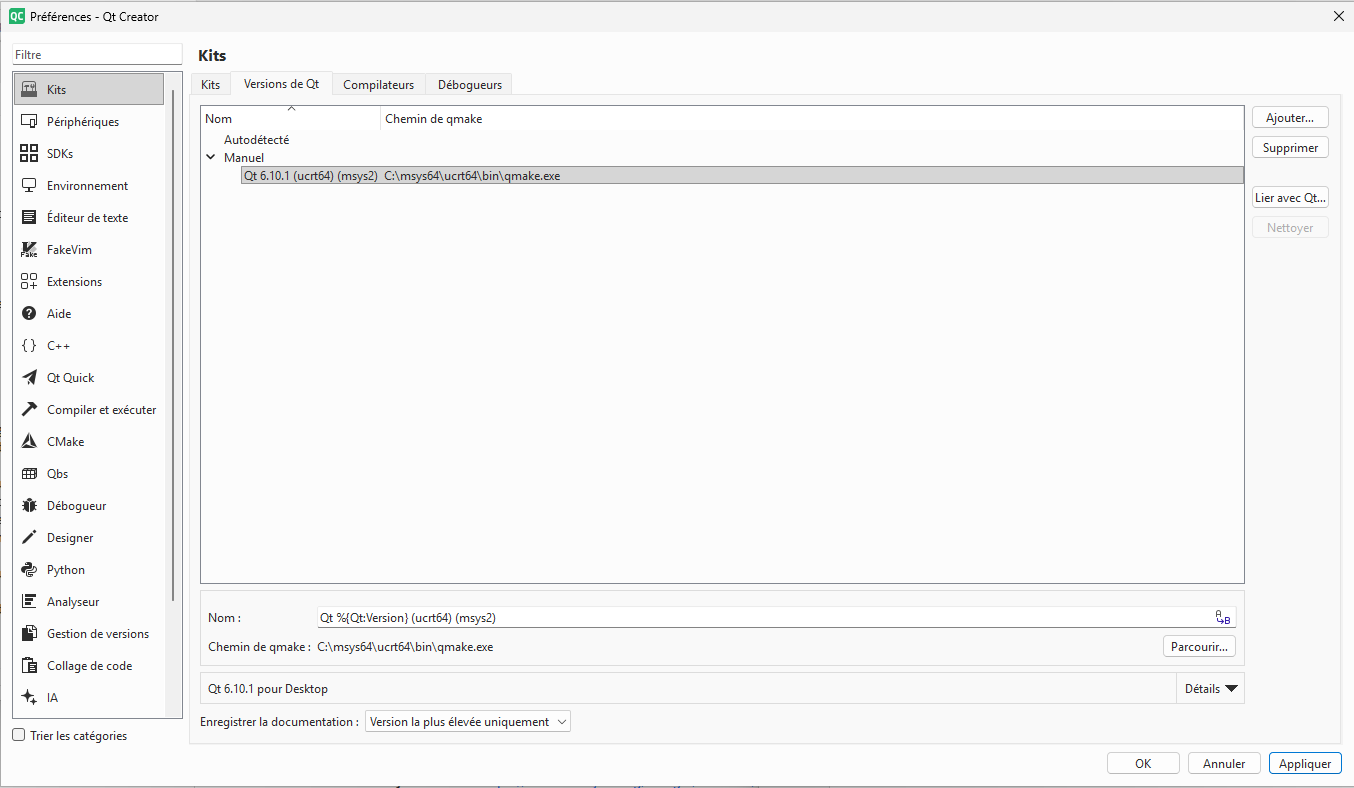The height and width of the screenshot is (788, 1354).
Task: Click the Collage de code clipboard icon
Action: click(29, 665)
